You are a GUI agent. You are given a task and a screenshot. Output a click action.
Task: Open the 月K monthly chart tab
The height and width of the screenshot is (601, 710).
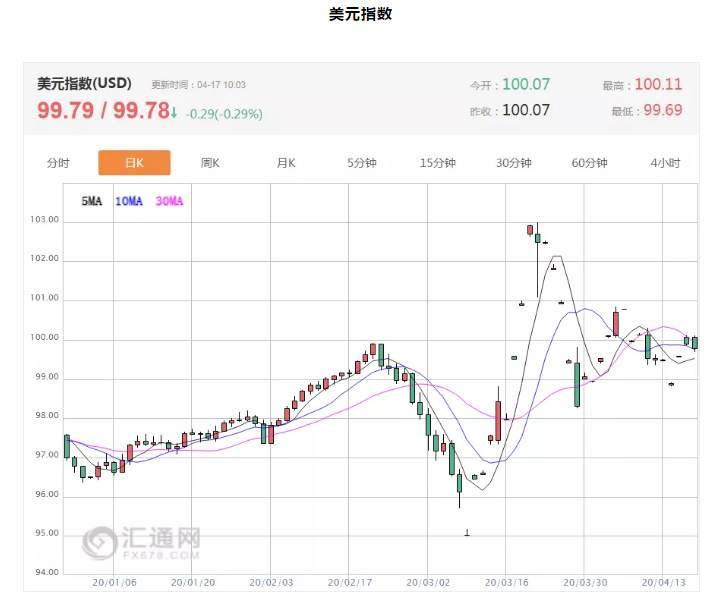(286, 163)
